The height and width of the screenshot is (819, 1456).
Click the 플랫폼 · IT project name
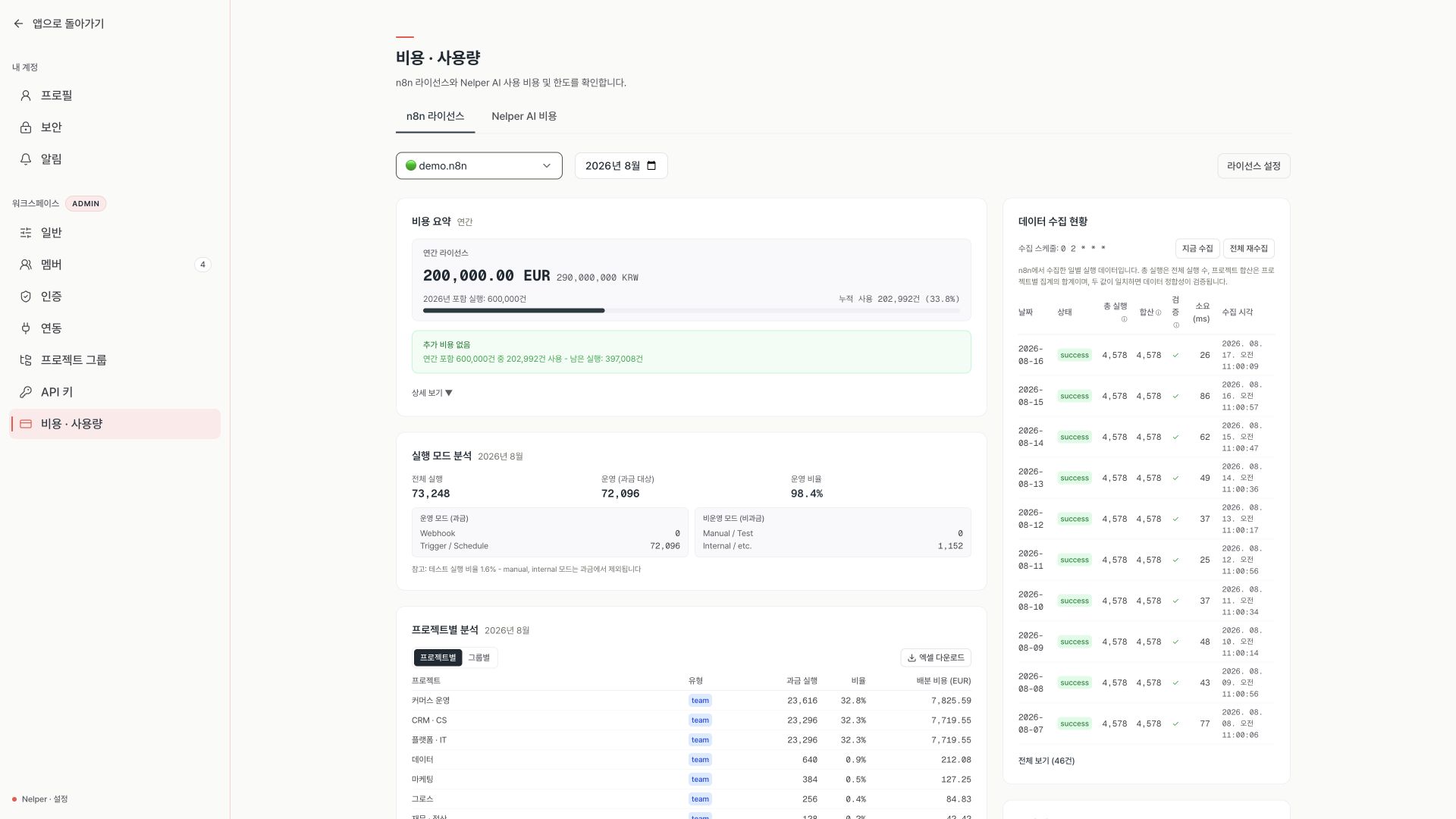429,740
